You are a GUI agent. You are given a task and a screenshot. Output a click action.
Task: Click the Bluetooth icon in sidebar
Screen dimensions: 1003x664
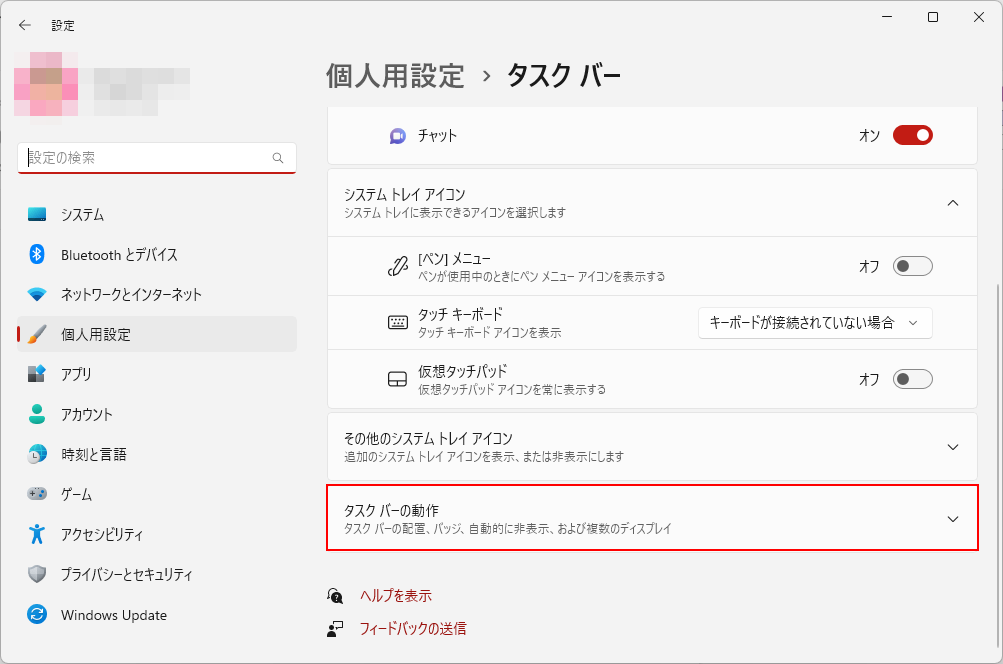pos(37,254)
